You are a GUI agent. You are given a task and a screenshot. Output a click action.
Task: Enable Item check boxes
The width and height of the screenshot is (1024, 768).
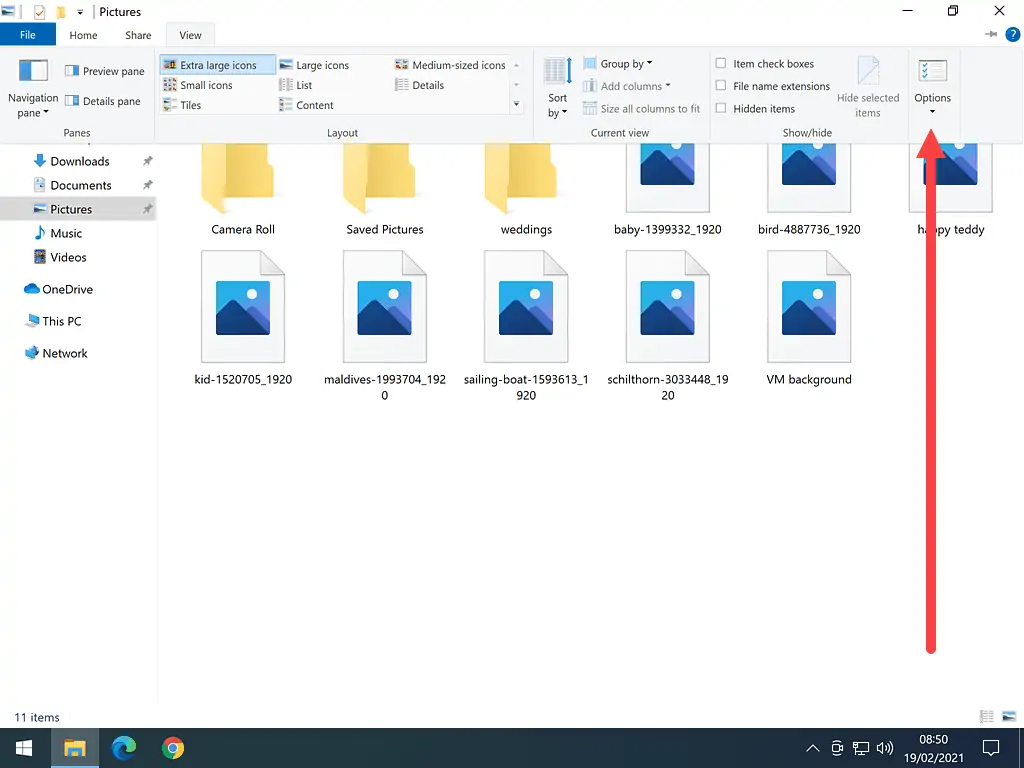pyautogui.click(x=721, y=64)
